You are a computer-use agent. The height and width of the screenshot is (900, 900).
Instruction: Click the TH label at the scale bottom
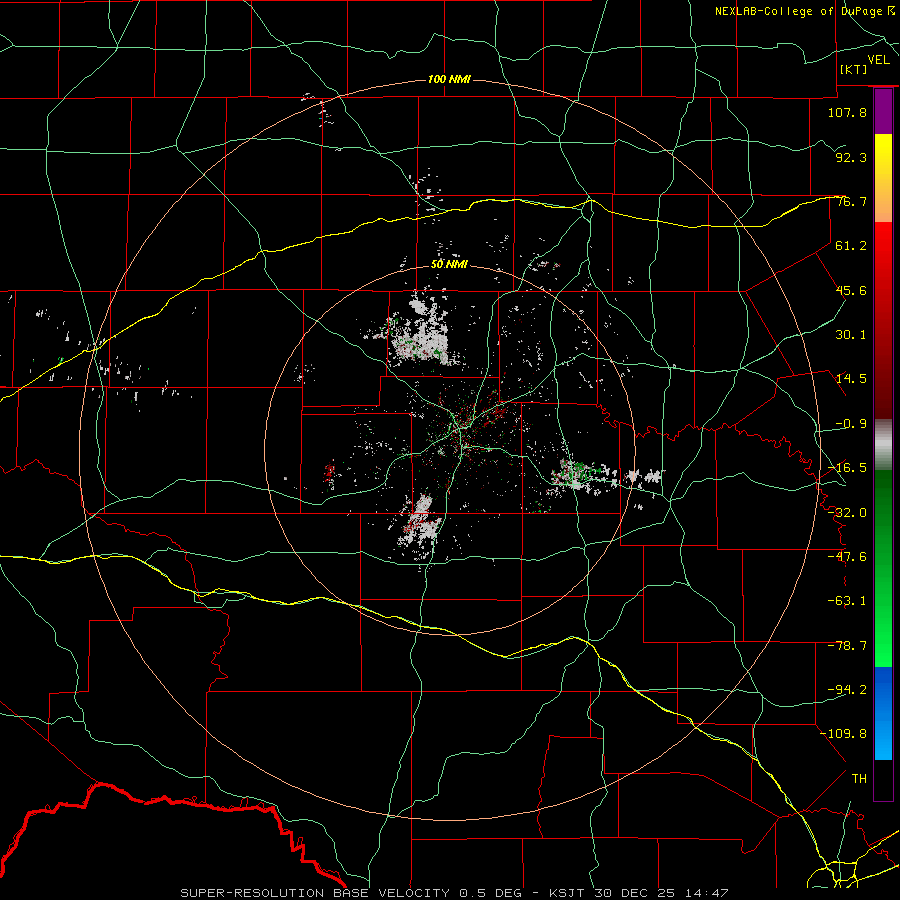coord(859,779)
